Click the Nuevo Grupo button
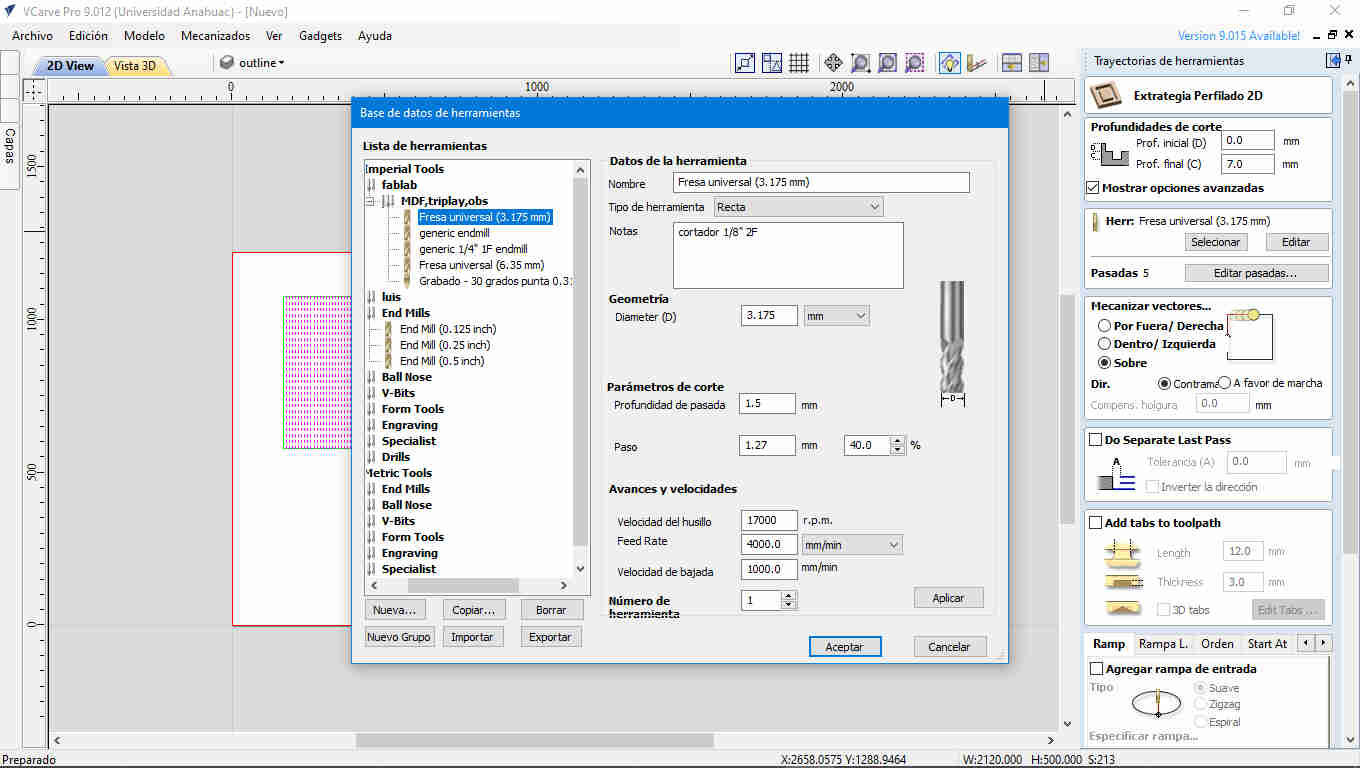The image size is (1360, 768). pos(399,637)
